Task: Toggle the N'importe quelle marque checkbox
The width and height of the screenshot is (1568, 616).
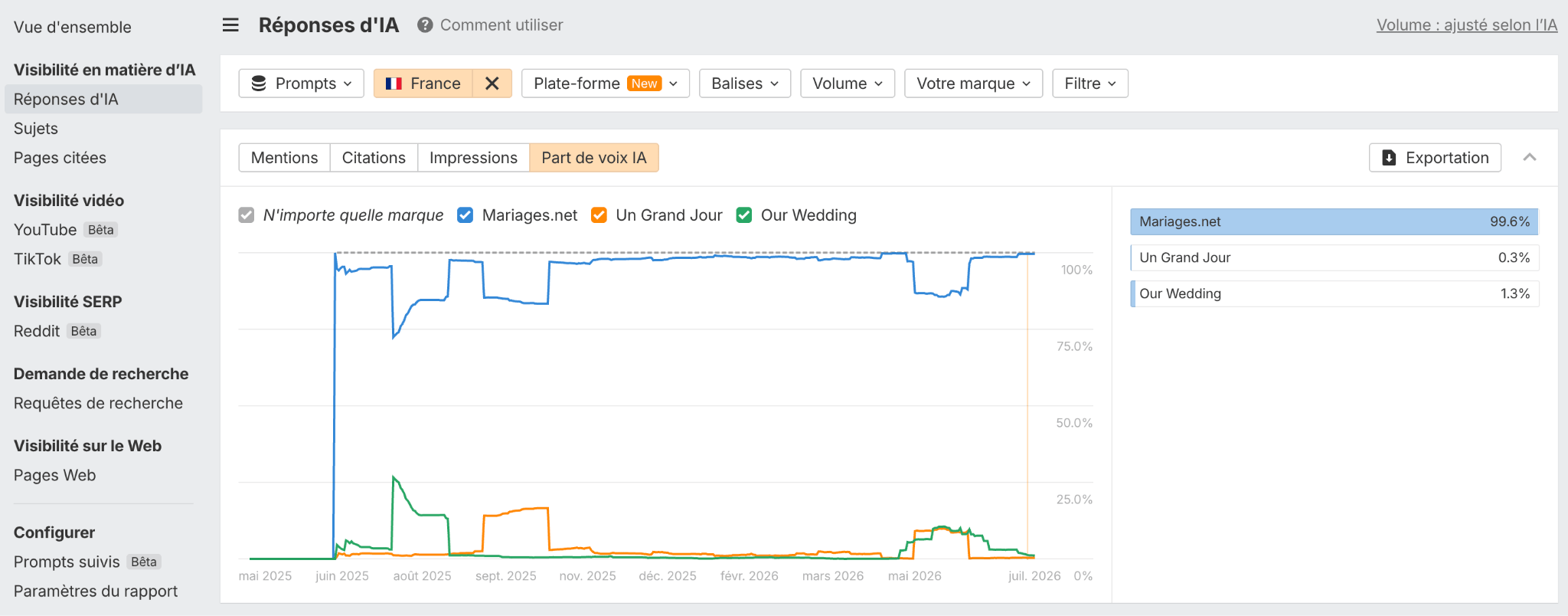Action: [247, 215]
